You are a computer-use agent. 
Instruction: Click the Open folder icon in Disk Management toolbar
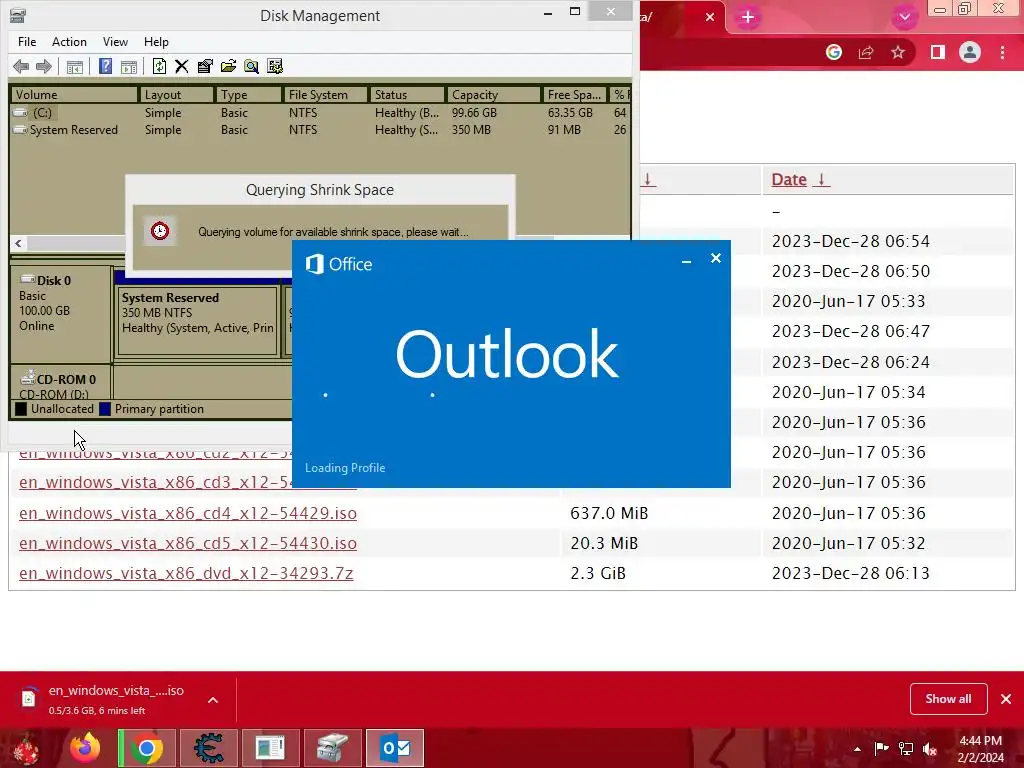[228, 66]
